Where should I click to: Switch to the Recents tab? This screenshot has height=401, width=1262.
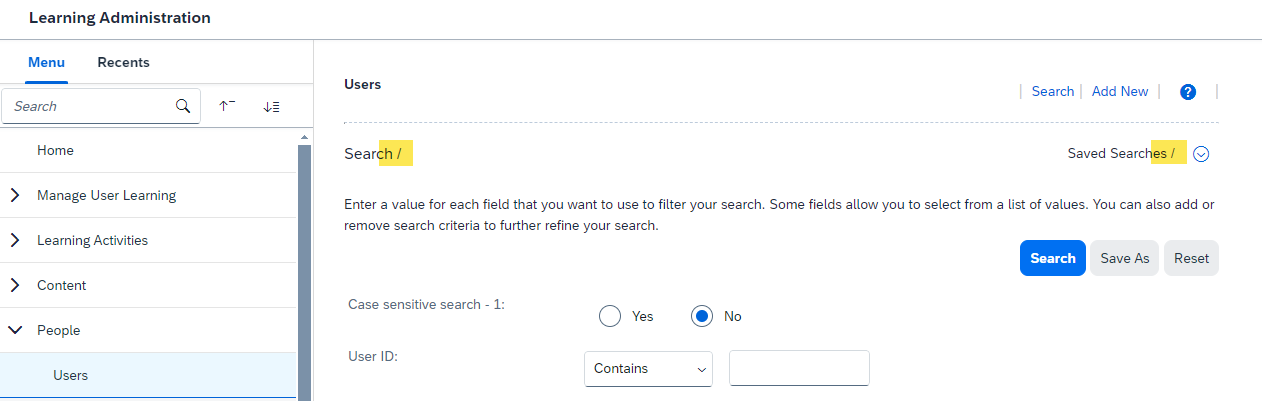pyautogui.click(x=123, y=62)
